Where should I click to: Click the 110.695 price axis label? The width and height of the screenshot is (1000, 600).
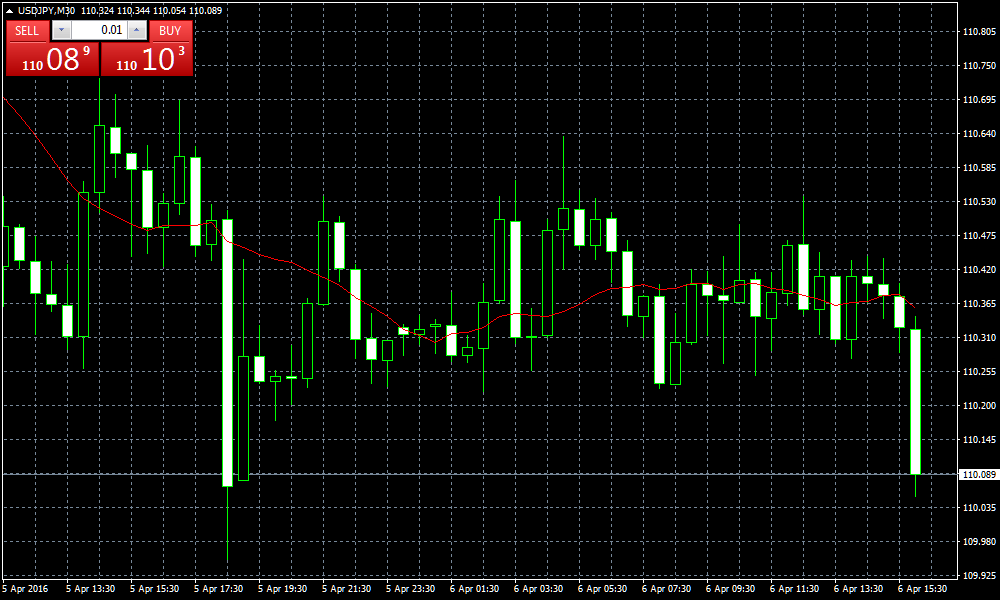coord(979,99)
